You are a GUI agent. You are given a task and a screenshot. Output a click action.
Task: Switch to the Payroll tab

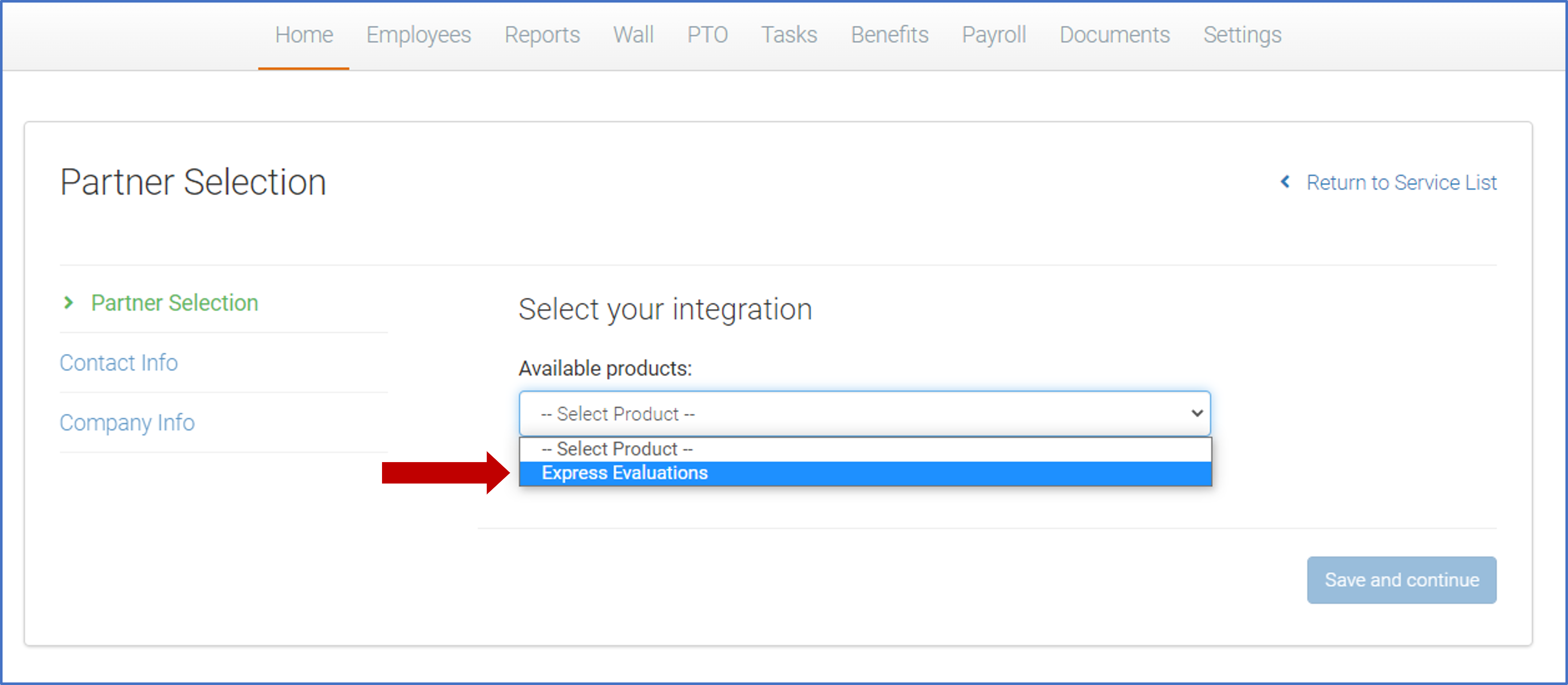click(994, 35)
